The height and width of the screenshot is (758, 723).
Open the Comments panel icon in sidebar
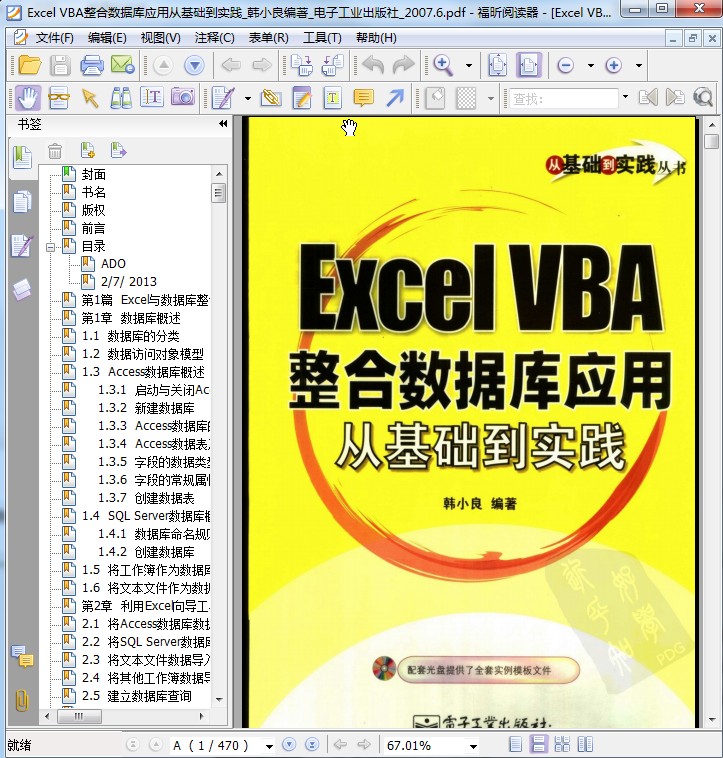click(x=22, y=656)
